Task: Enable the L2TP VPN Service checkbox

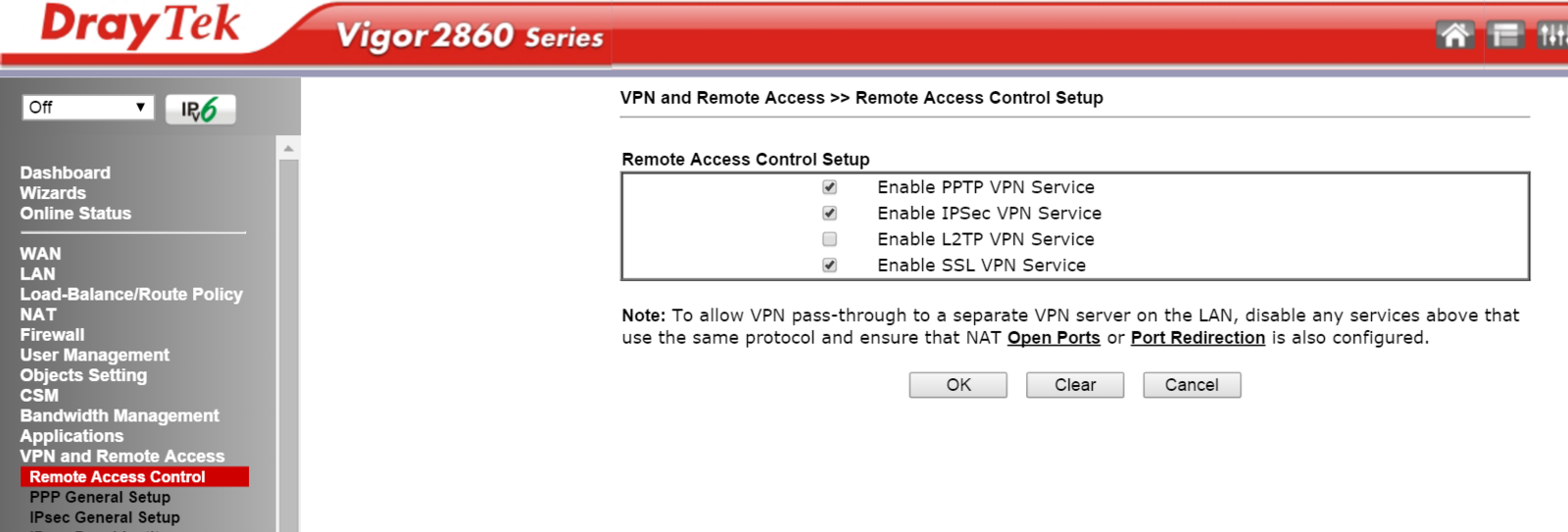Action: (x=830, y=239)
